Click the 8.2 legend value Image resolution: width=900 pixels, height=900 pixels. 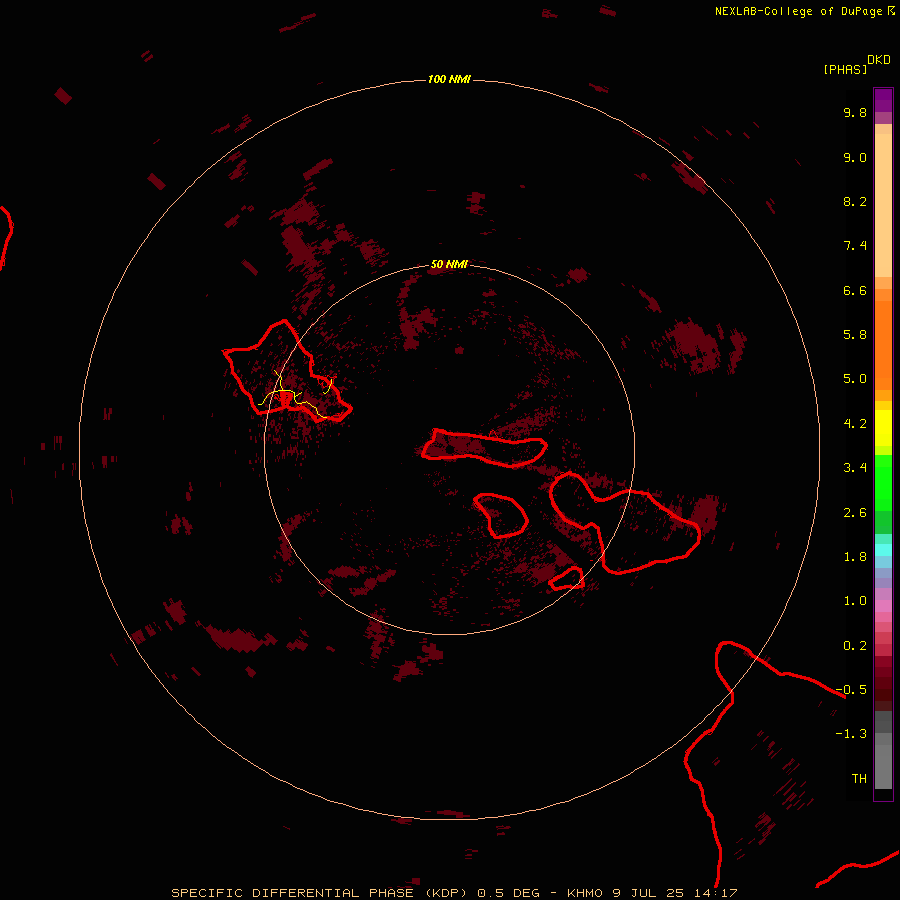point(855,201)
